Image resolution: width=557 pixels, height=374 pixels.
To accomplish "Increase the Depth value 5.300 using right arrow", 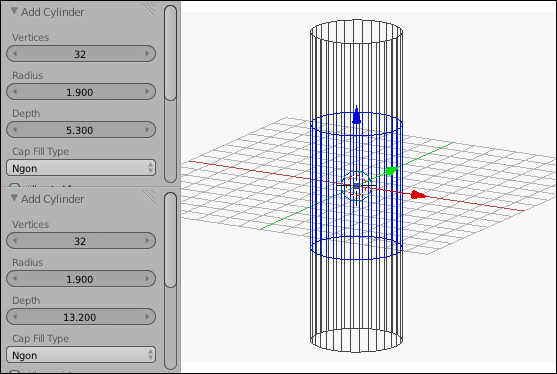I will click(x=147, y=130).
